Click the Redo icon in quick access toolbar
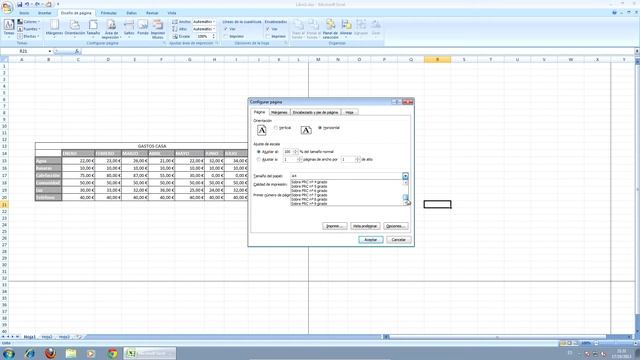 [37, 4]
